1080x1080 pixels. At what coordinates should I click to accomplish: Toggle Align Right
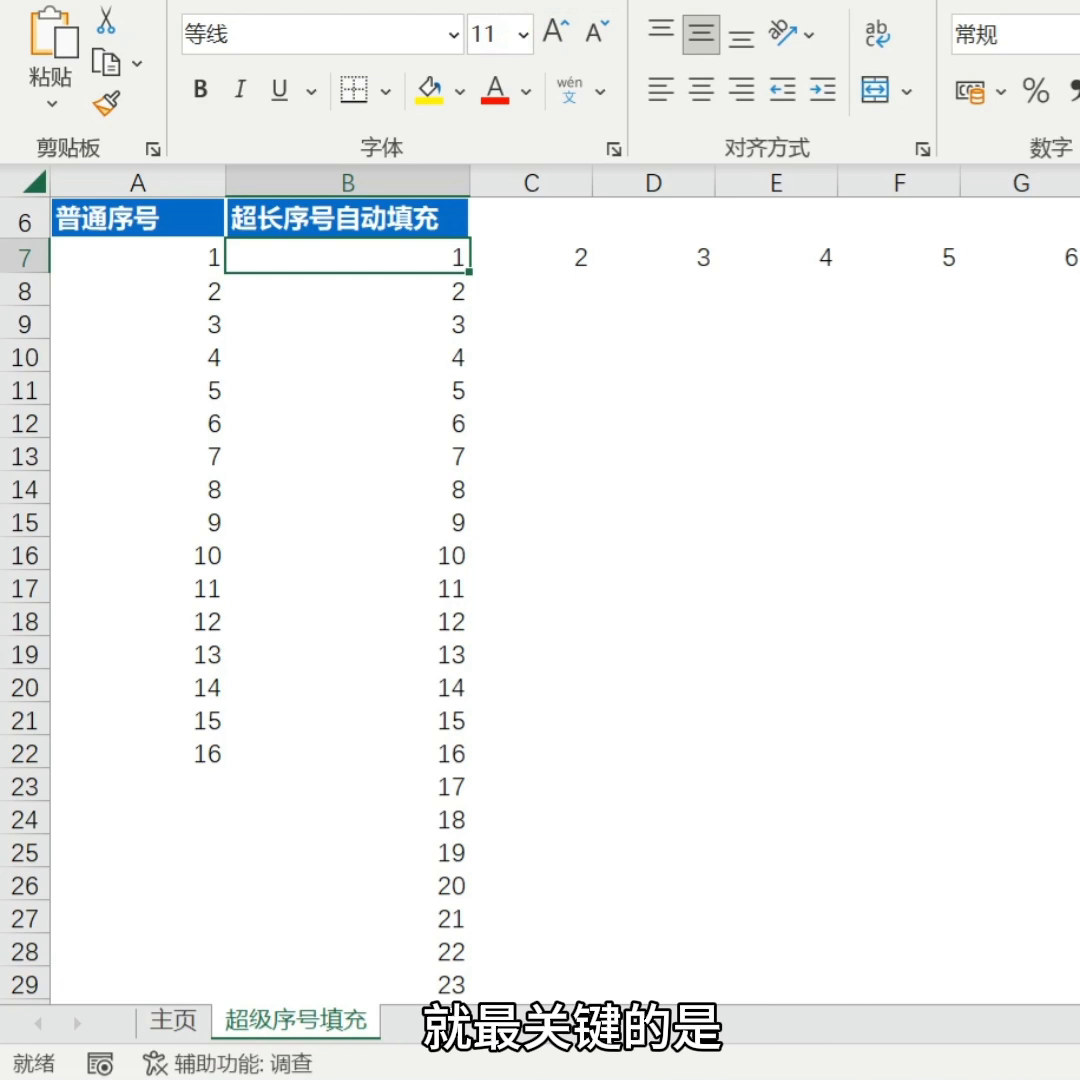[x=742, y=90]
